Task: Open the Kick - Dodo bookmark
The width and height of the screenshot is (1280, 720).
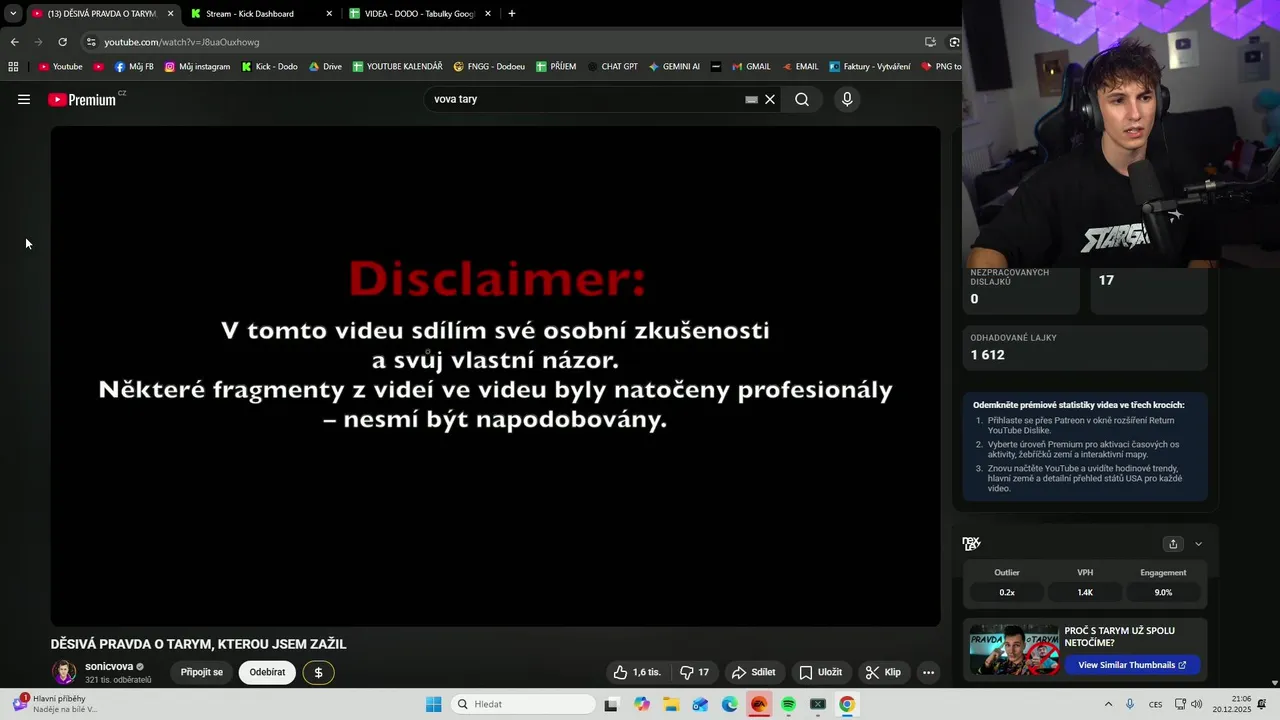Action: (x=269, y=67)
